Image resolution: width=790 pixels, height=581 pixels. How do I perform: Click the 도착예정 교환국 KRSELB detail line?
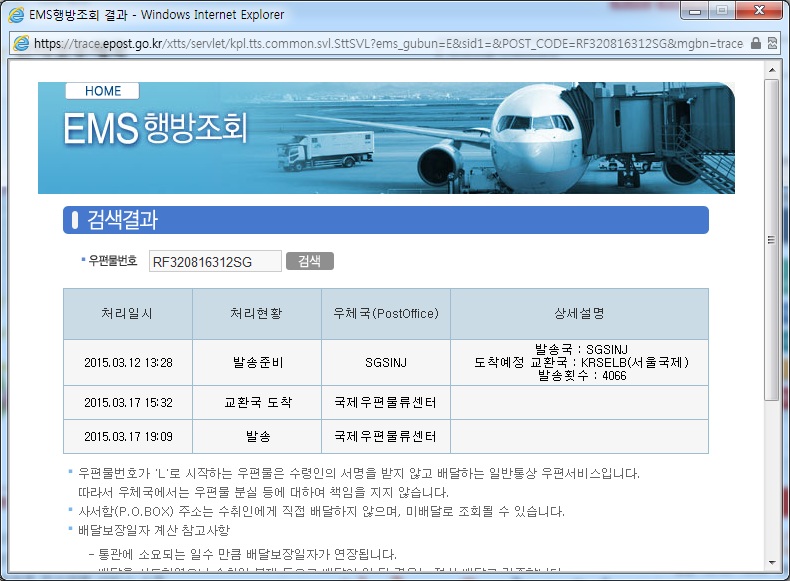pos(581,362)
